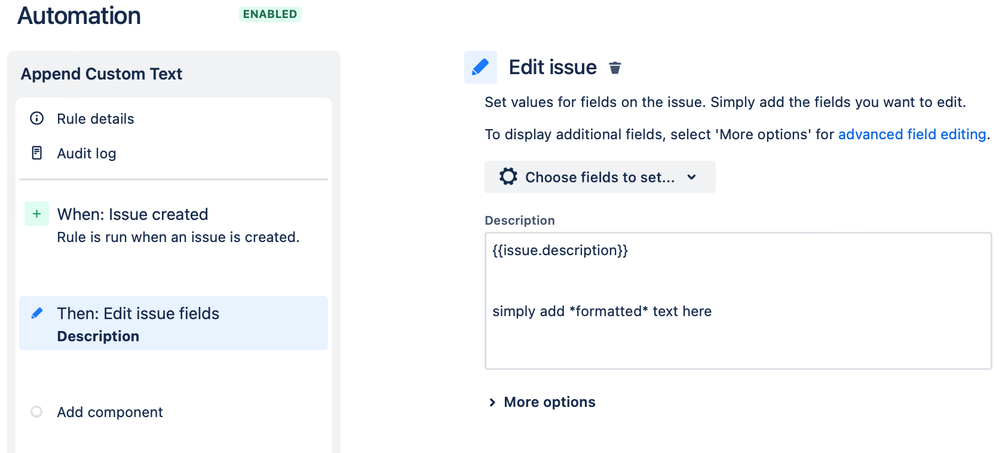Click the Append Custom Text rule title
The height and width of the screenshot is (453, 999).
pyautogui.click(x=101, y=74)
